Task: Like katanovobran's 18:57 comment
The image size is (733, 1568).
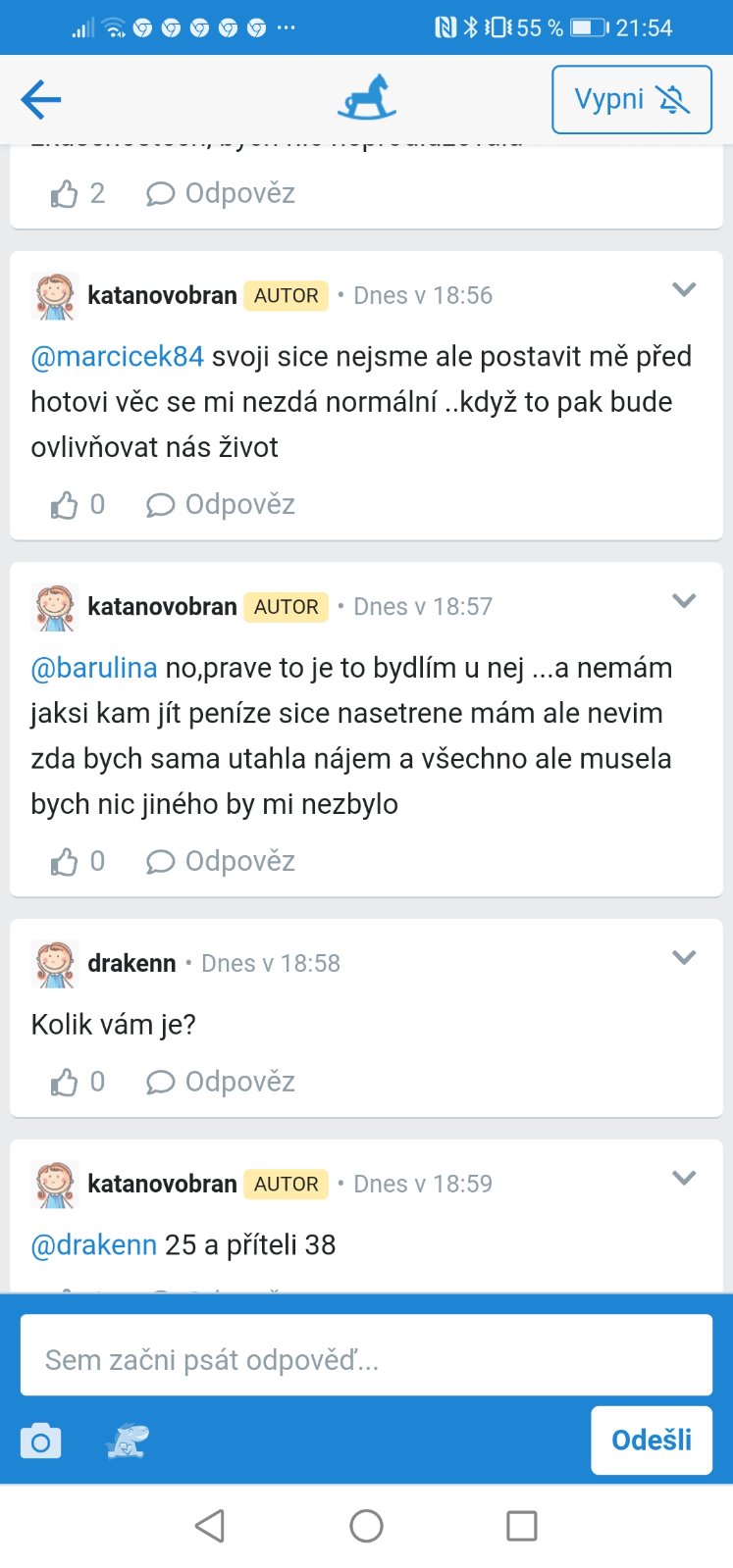Action: click(x=65, y=862)
